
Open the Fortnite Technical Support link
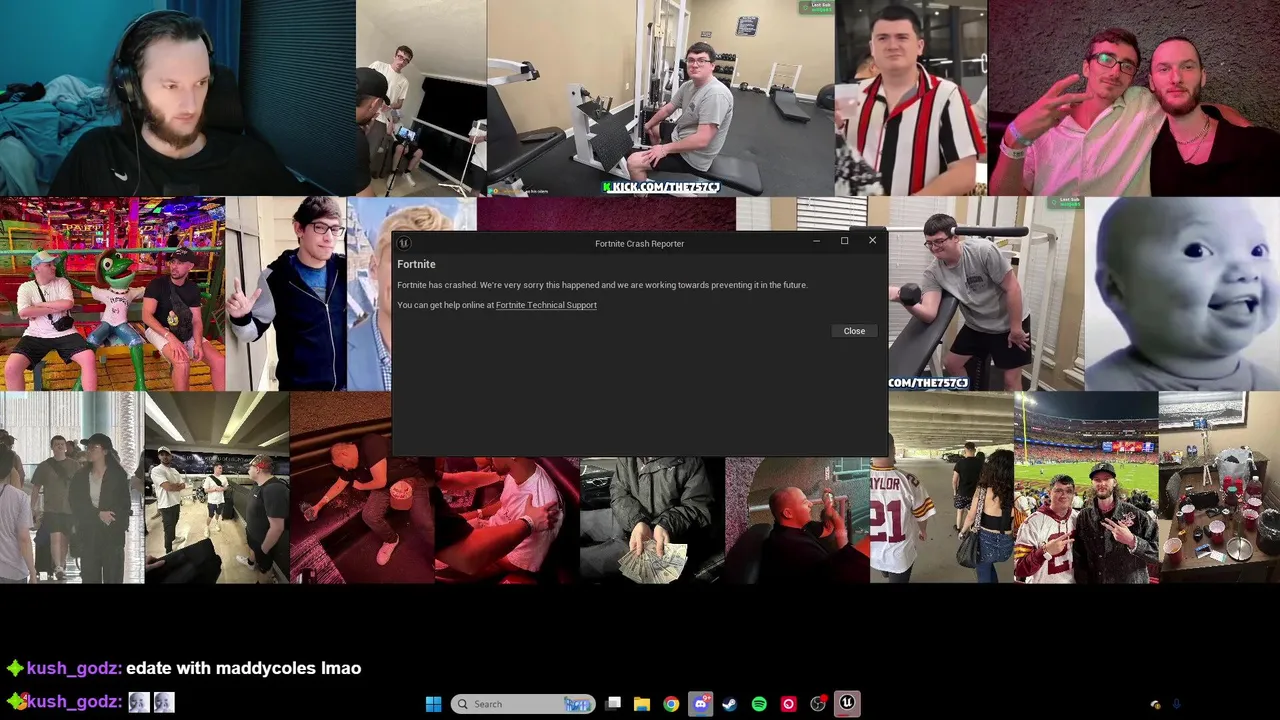pos(546,305)
